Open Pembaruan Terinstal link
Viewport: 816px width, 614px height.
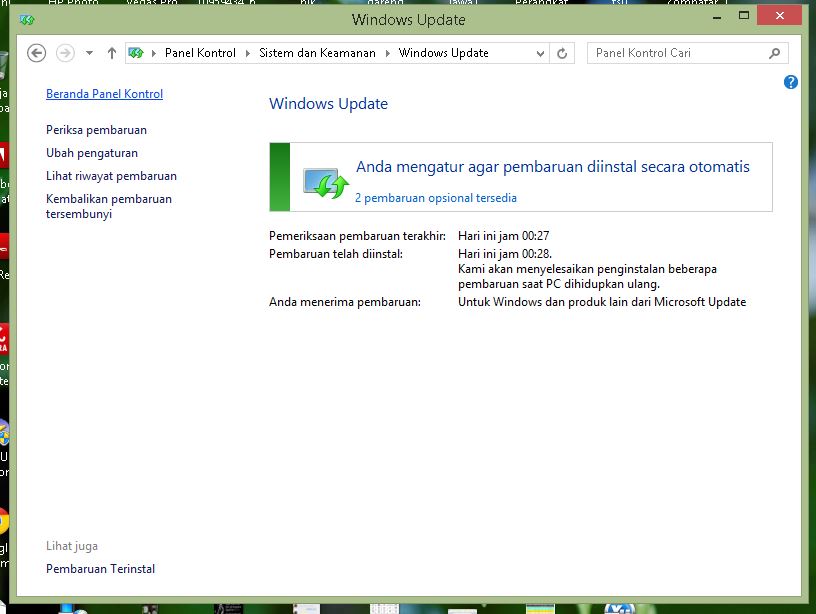100,569
